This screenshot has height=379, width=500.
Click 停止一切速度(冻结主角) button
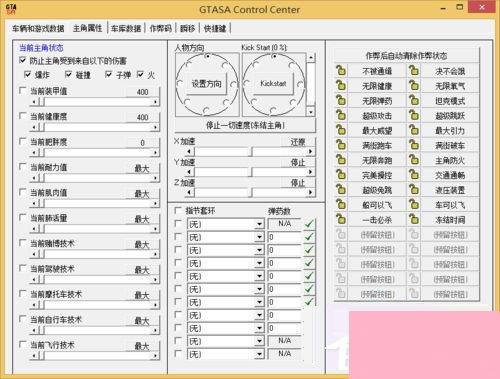coord(245,125)
